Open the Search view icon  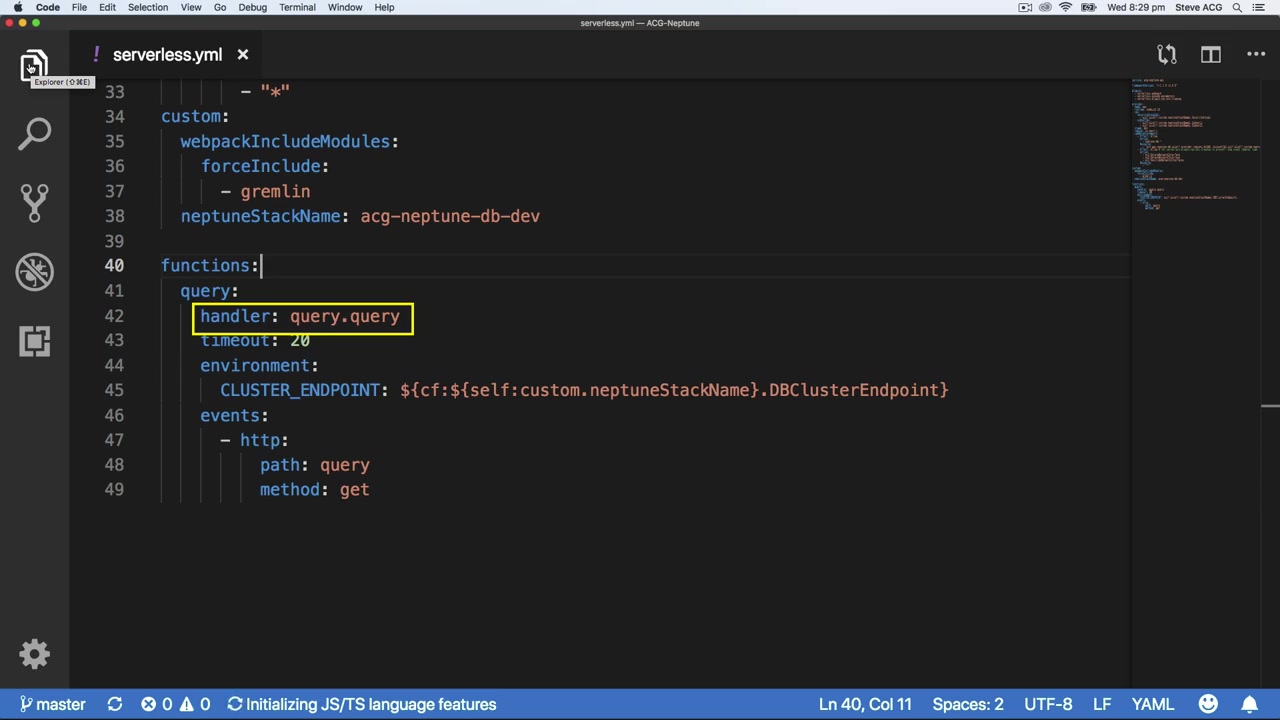[x=34, y=133]
